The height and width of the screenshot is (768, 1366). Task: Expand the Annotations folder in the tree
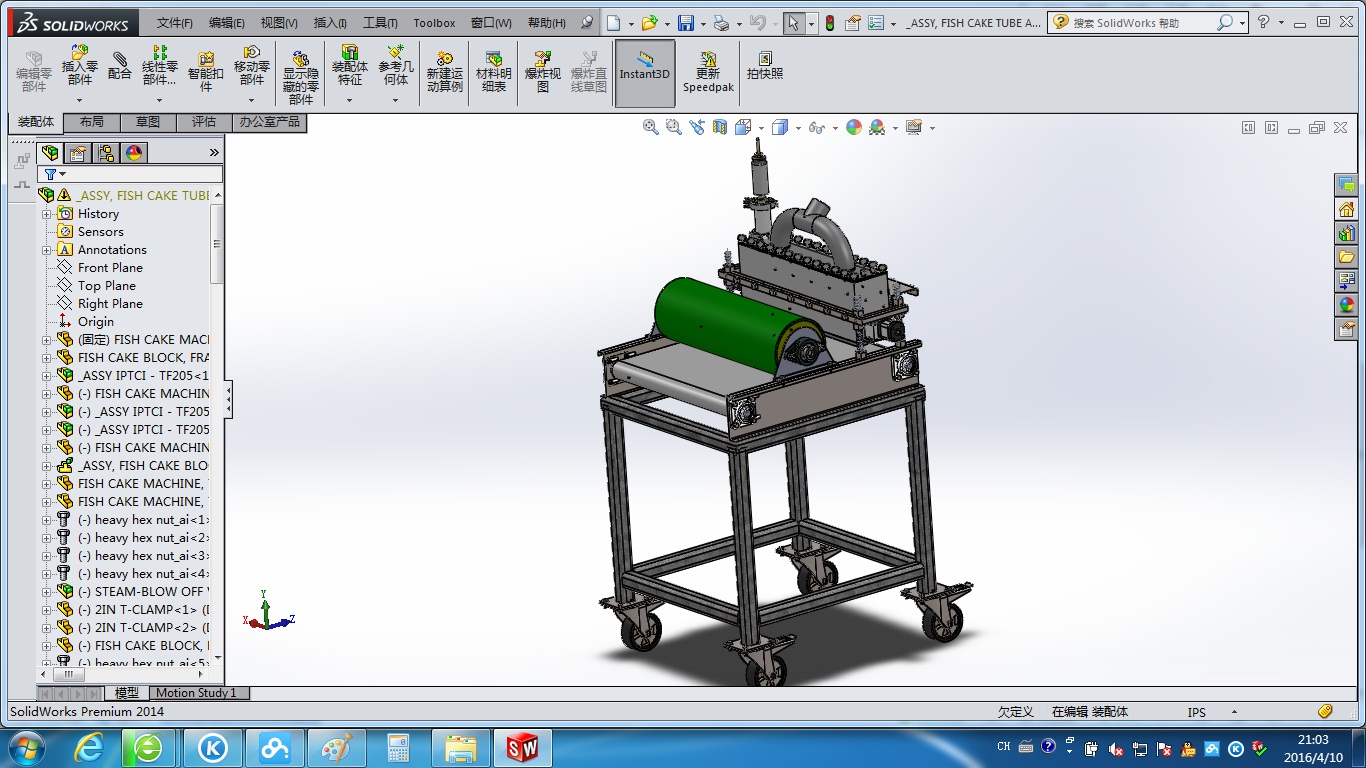pyautogui.click(x=47, y=249)
